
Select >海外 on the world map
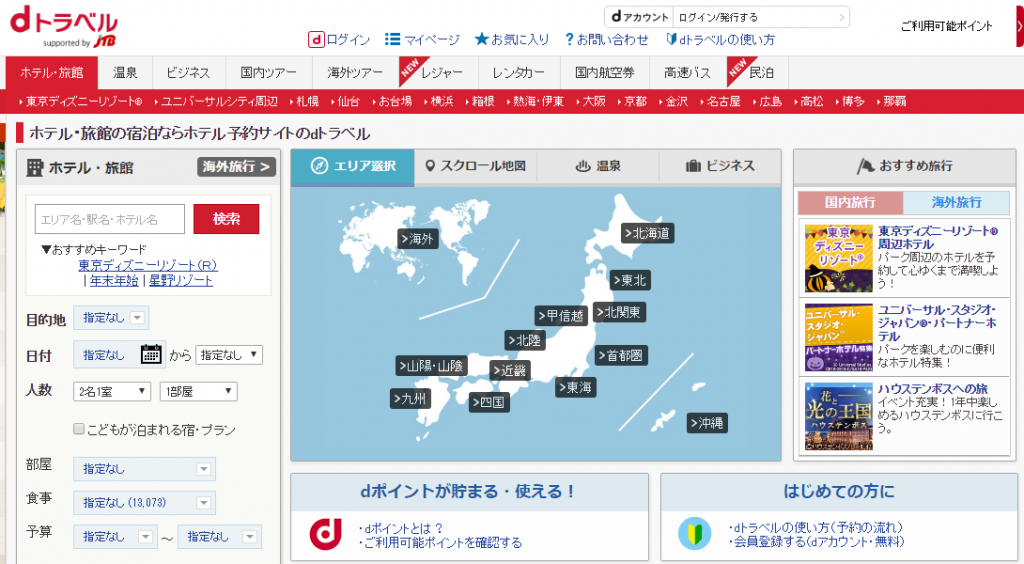click(x=418, y=239)
